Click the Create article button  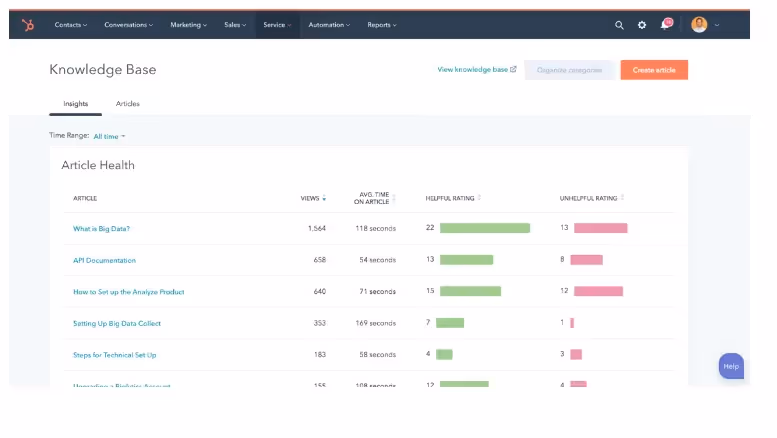(x=654, y=70)
